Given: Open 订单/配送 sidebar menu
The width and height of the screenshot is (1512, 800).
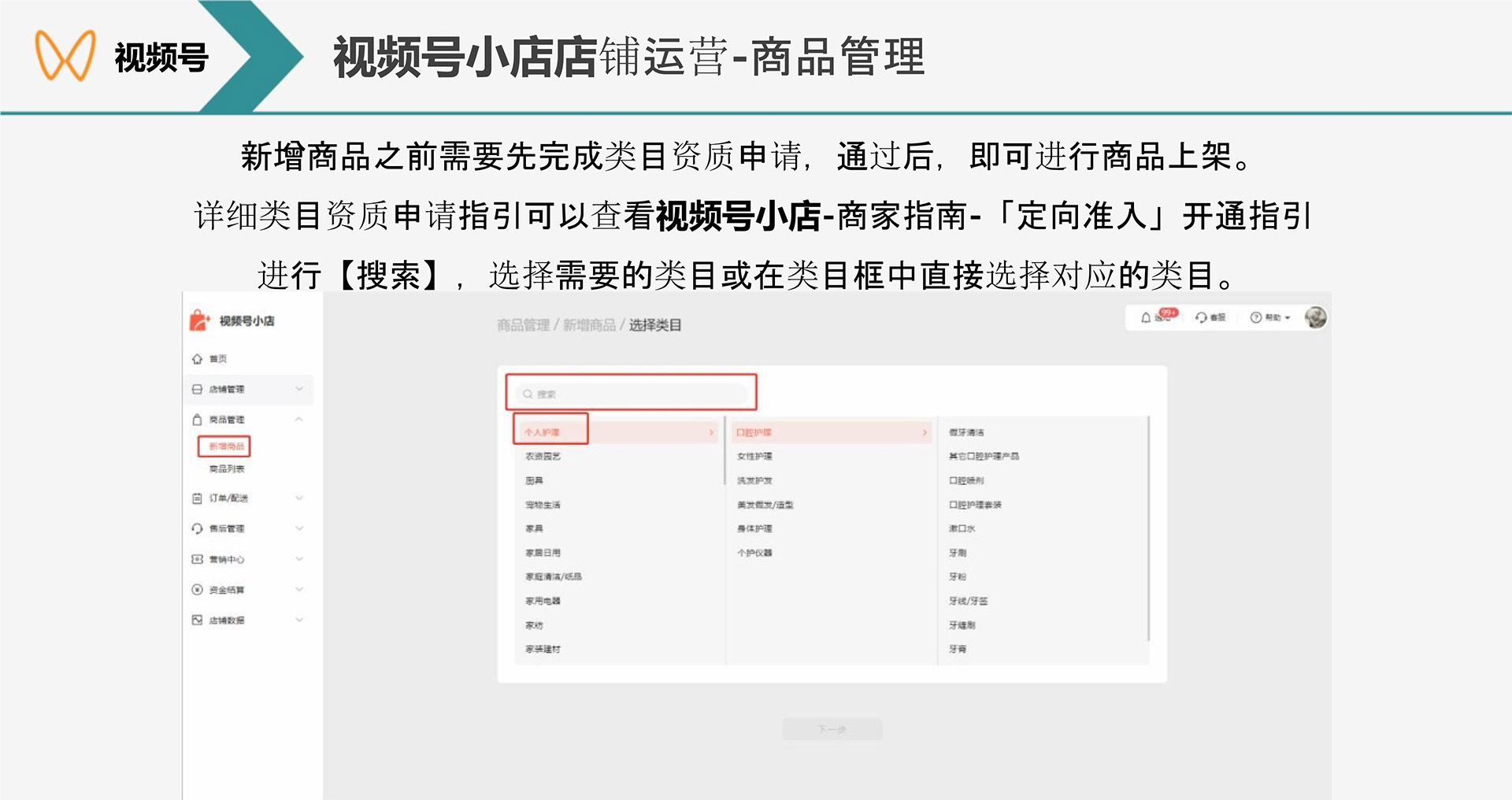Looking at the screenshot, I should (x=228, y=498).
